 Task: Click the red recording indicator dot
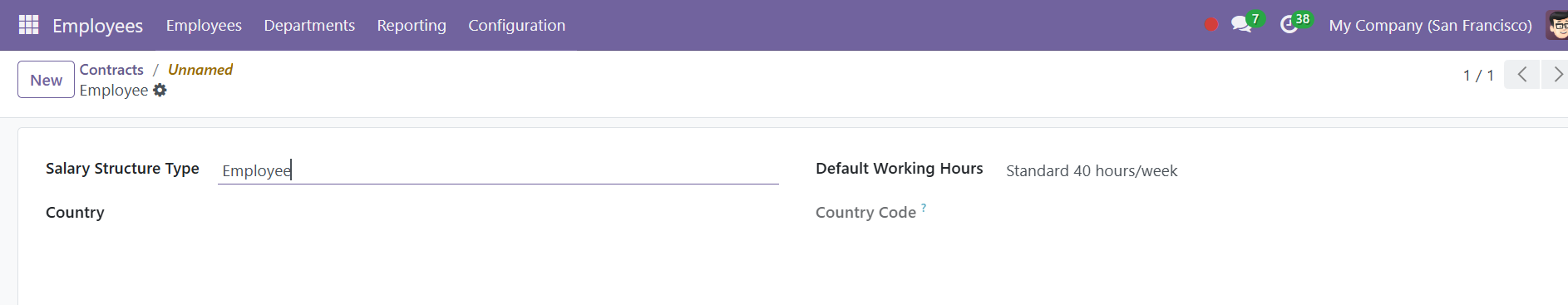(x=1211, y=25)
